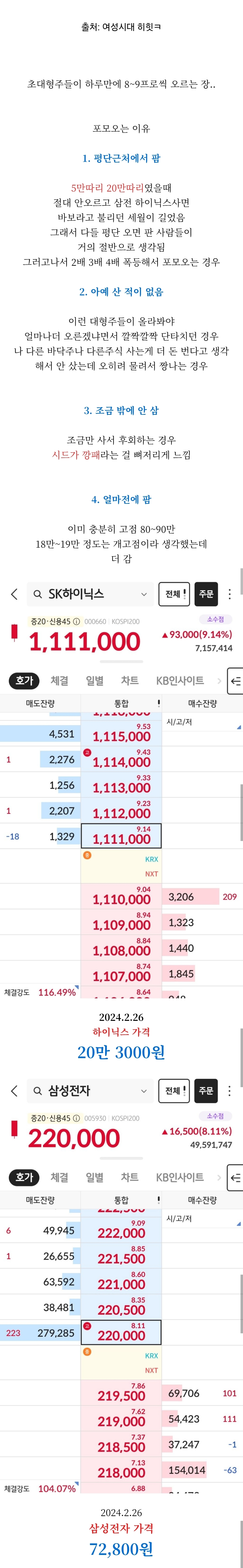
Task: Open more options menu in SK하이닉스 header
Action: click(229, 594)
